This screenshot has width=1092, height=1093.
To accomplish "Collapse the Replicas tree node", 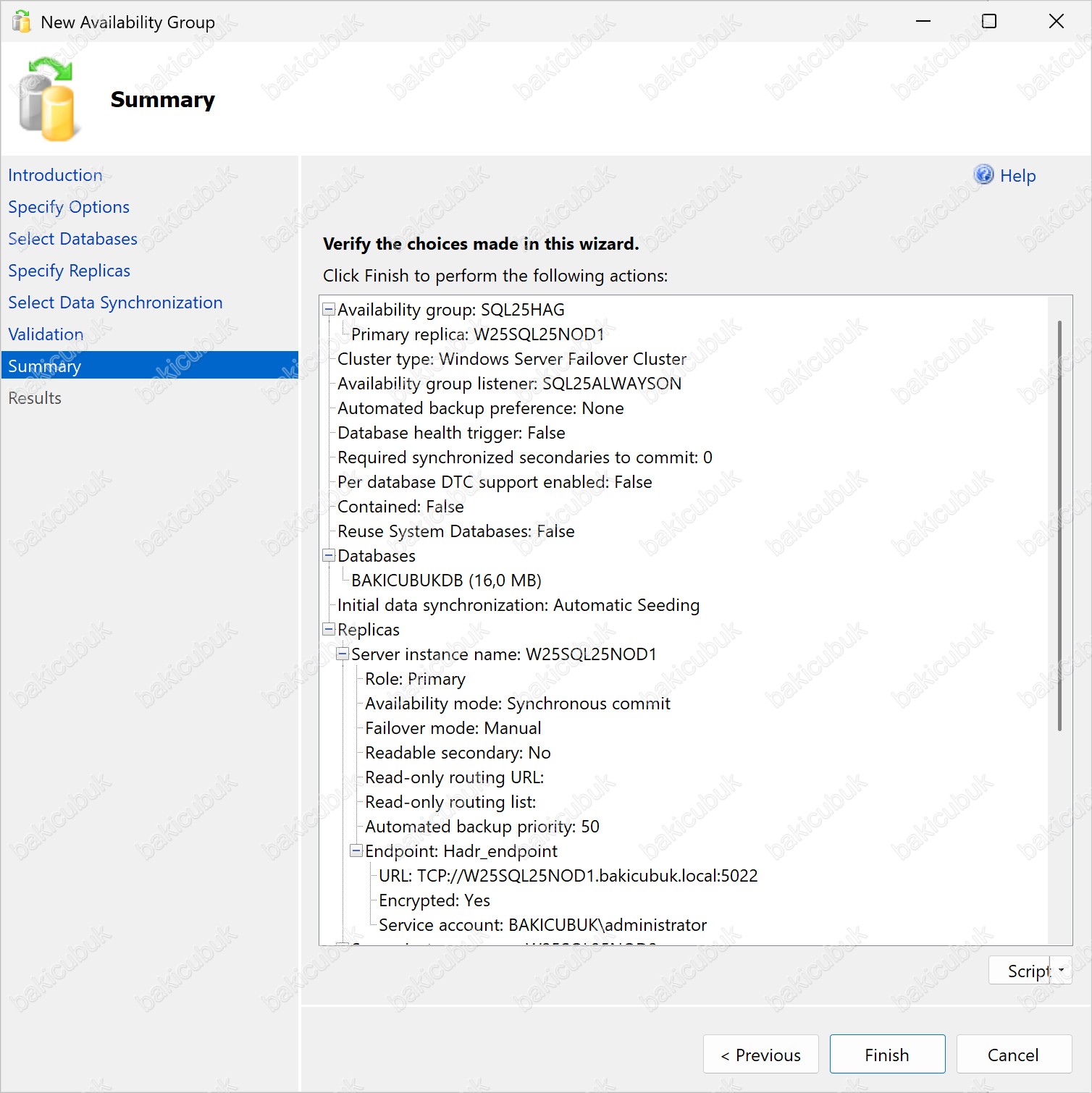I will [329, 629].
